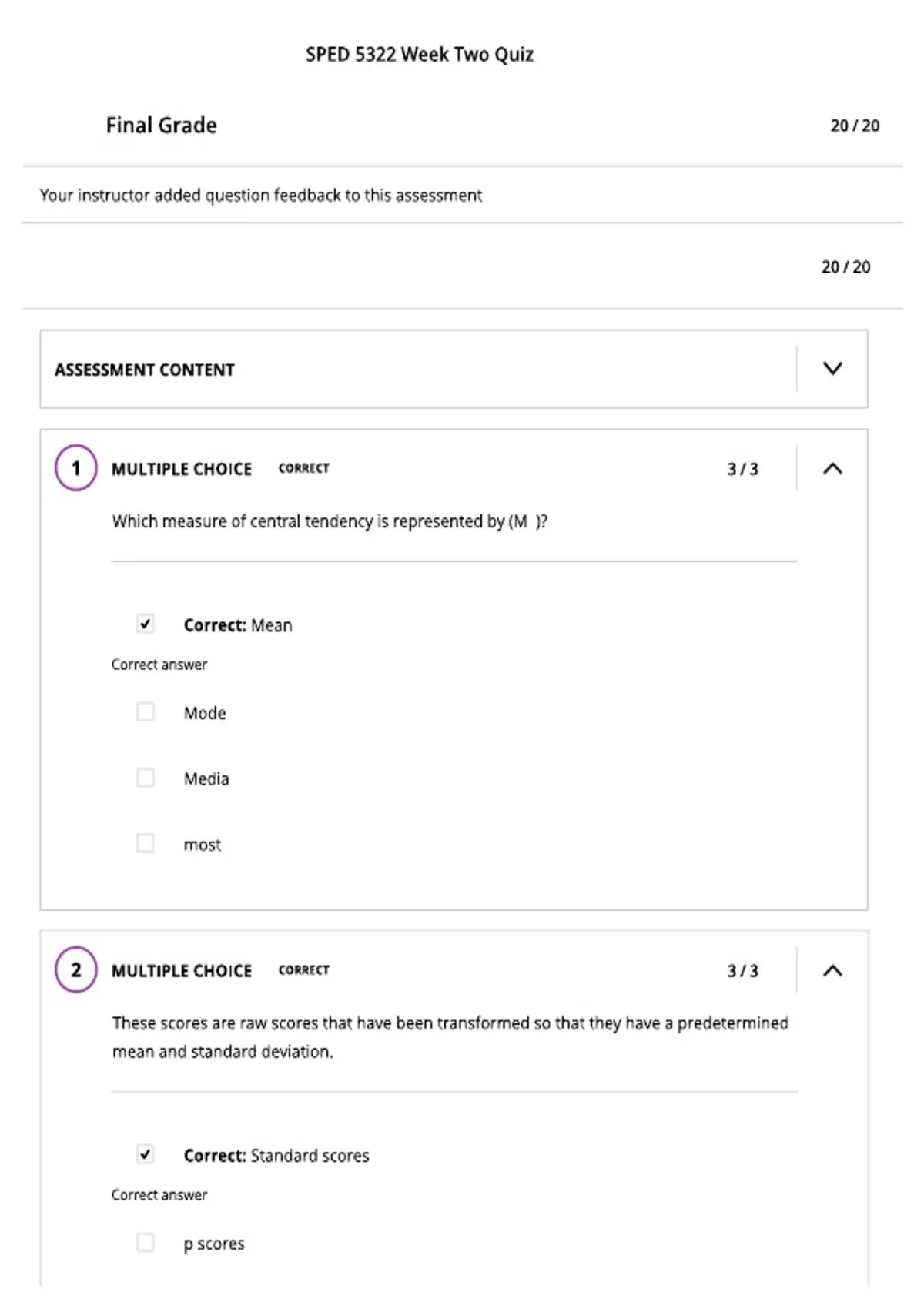Screen dimensions: 924x1309
Task: Click question 1 score 3 / 3
Action: coord(742,469)
